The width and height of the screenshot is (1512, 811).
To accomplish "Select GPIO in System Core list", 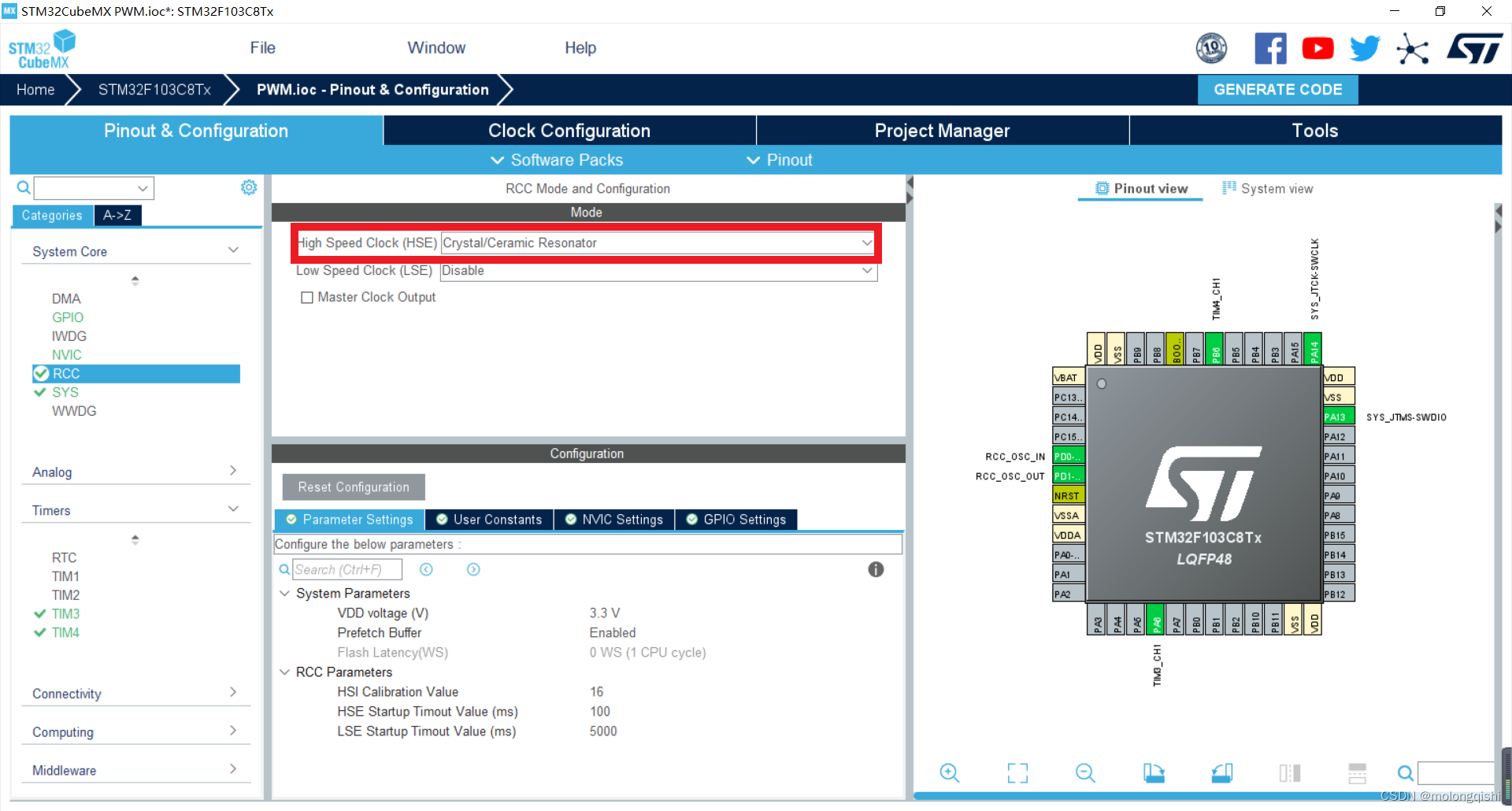I will tap(68, 317).
